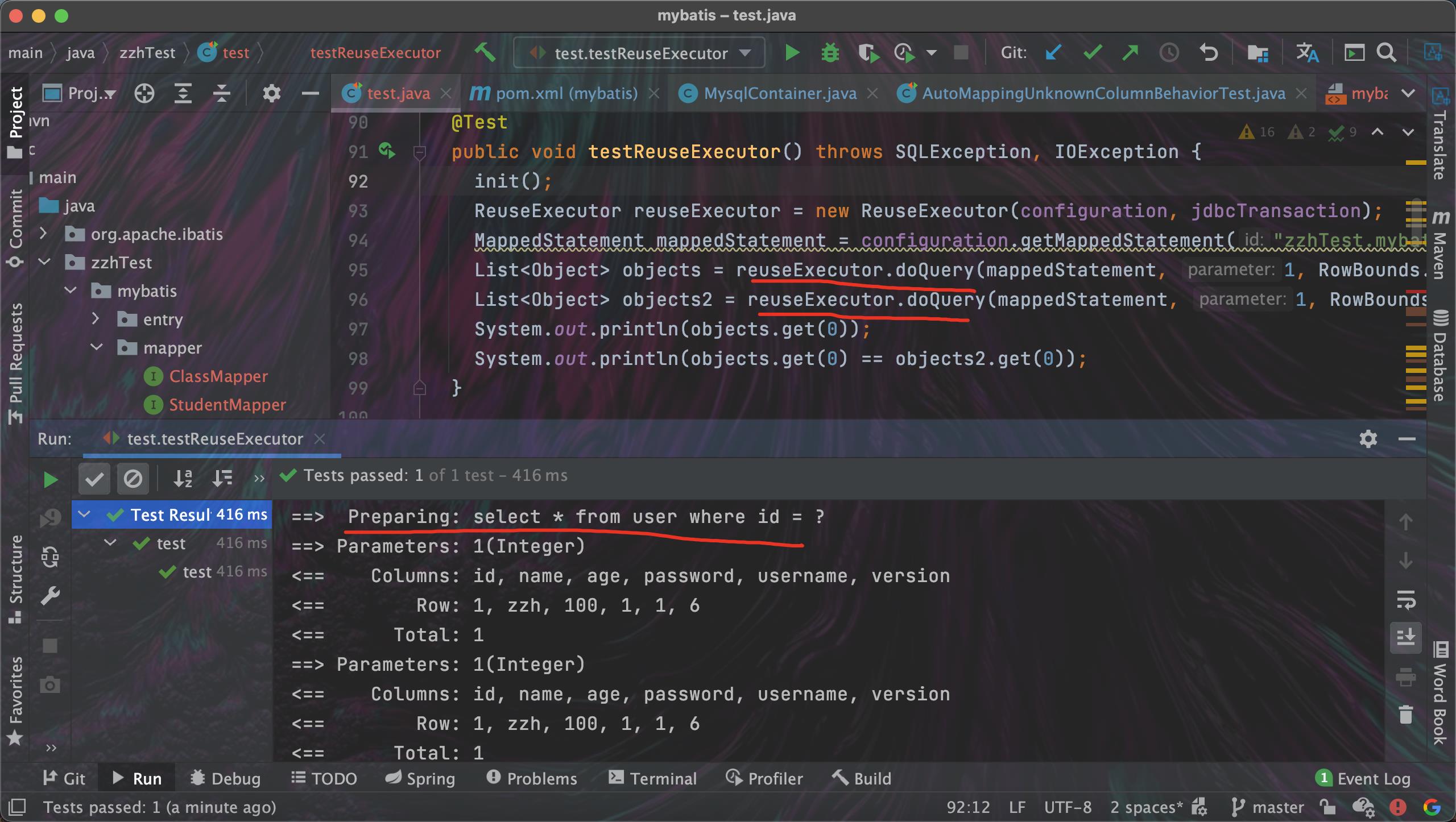Run test.testReuseExecutor with green play button
Screen dimensions: 1456x822
(x=792, y=53)
